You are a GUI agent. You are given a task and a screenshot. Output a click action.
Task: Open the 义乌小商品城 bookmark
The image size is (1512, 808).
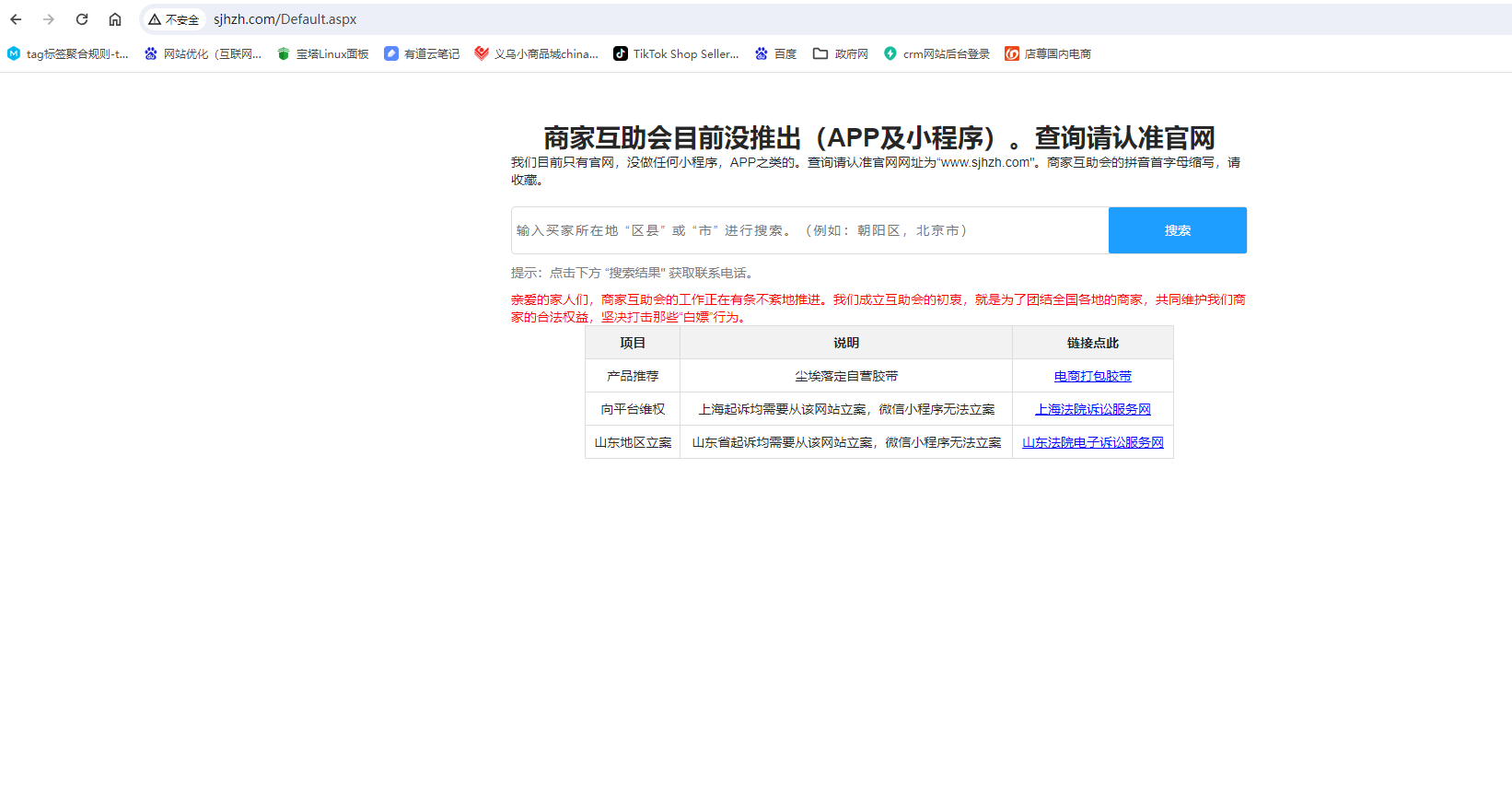[536, 53]
